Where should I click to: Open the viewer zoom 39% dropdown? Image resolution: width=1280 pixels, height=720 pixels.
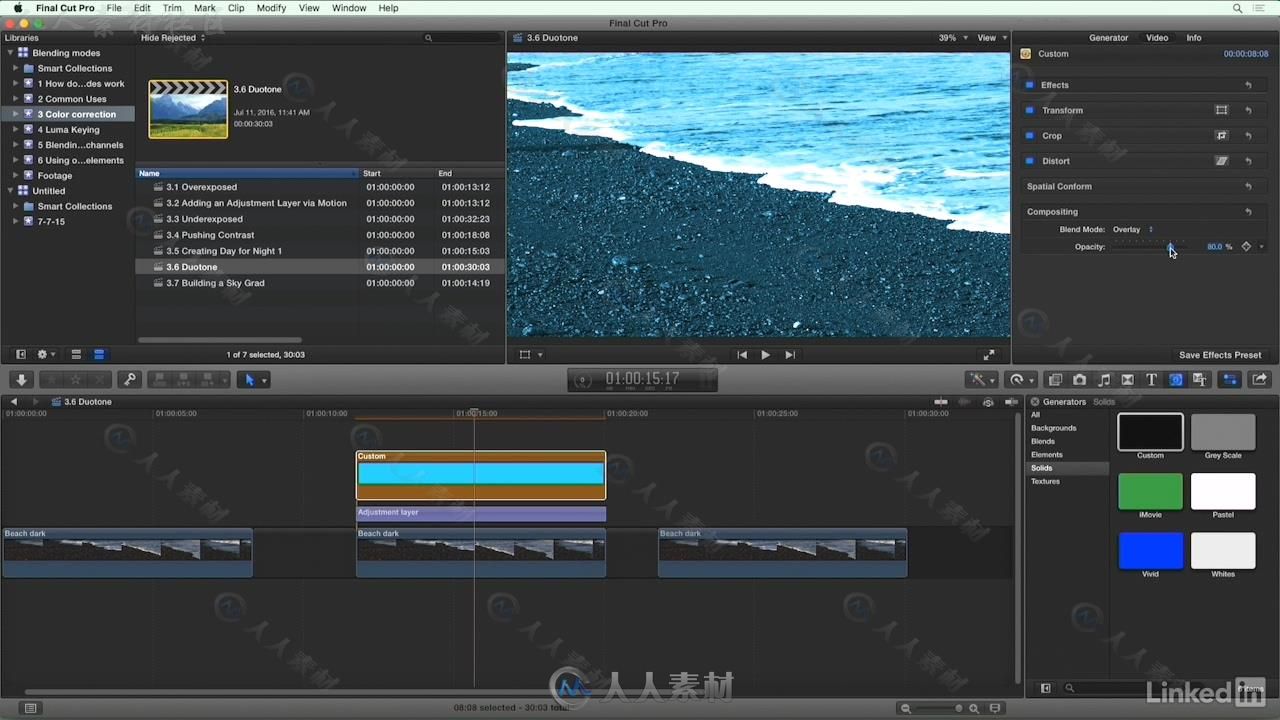click(x=953, y=38)
